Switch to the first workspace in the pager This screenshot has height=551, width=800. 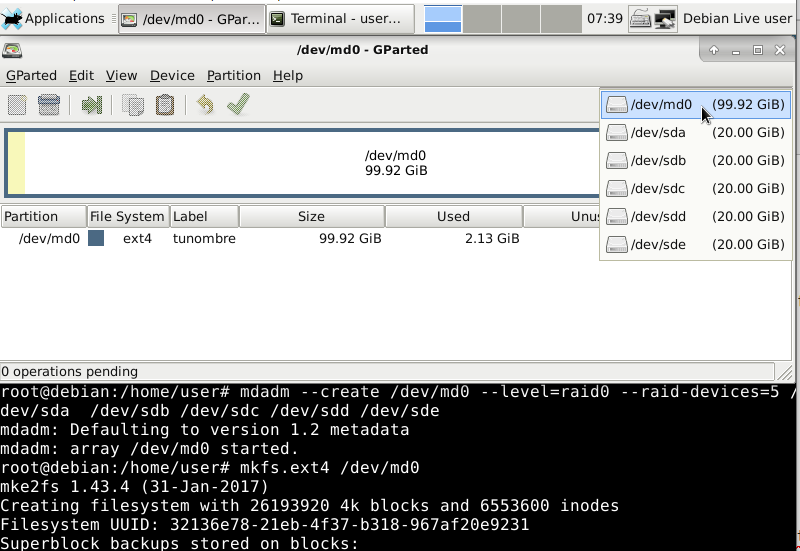[443, 19]
